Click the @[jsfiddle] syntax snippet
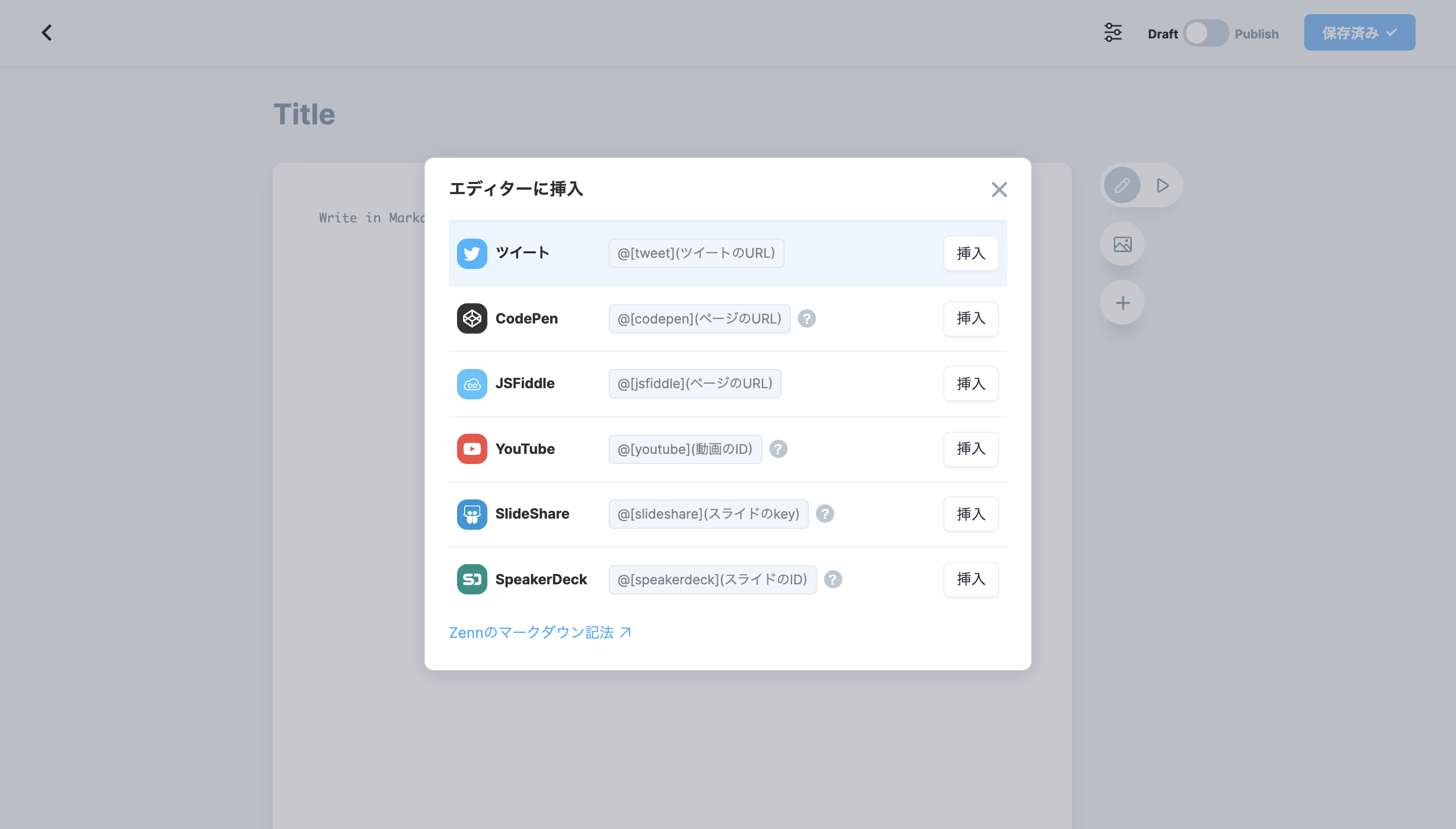The height and width of the screenshot is (829, 1456). (695, 383)
